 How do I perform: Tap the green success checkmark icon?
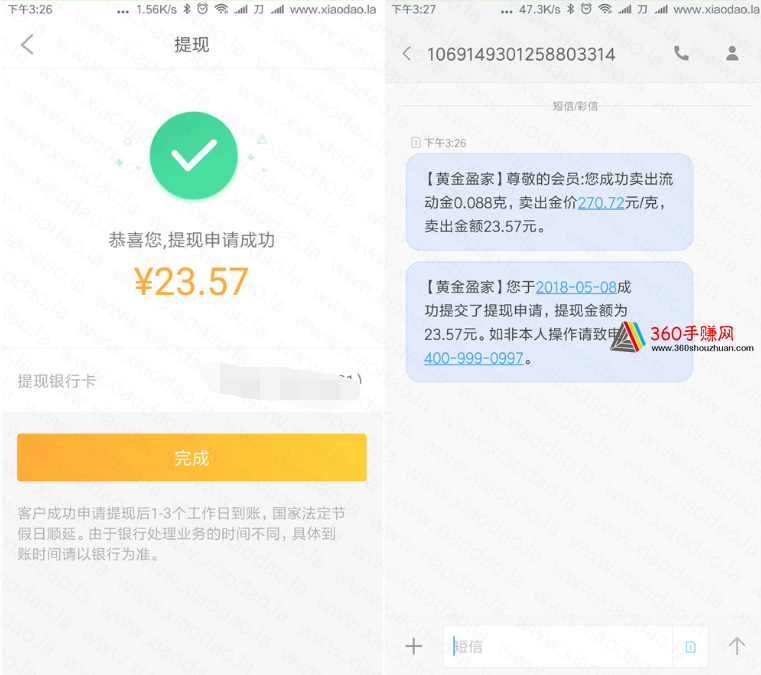pyautogui.click(x=194, y=155)
